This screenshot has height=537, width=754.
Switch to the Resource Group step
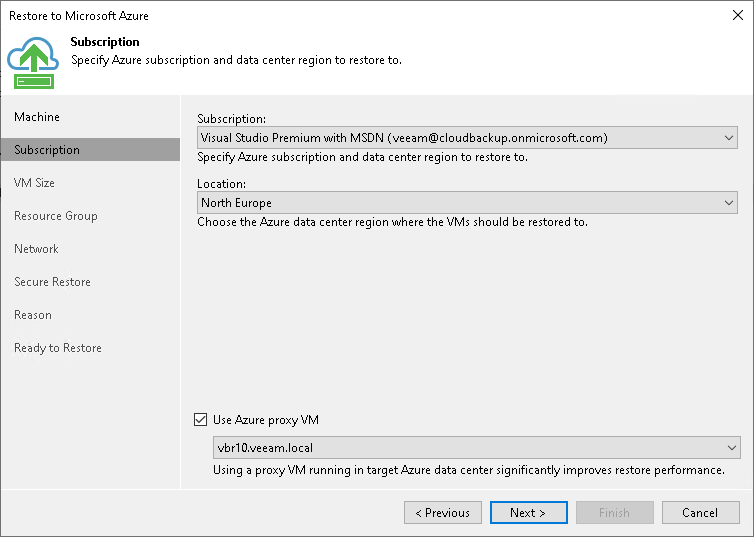coord(56,216)
